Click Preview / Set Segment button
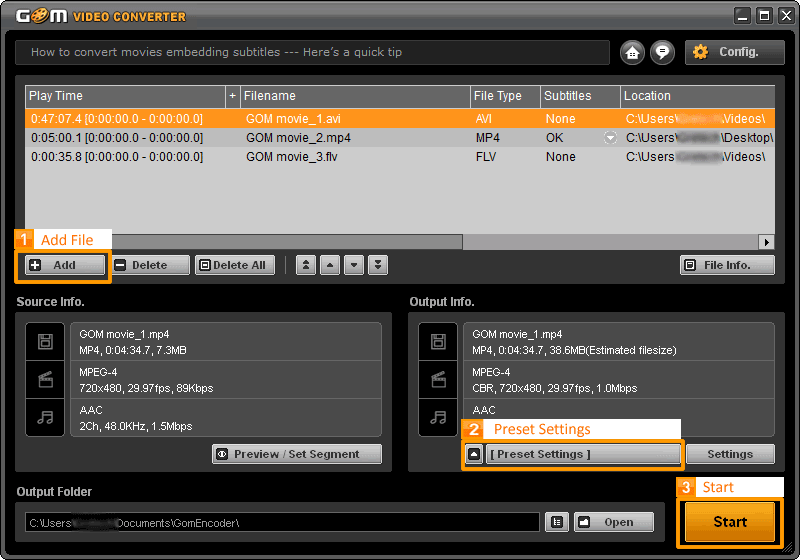Screen dimensions: 800x560 297,454
